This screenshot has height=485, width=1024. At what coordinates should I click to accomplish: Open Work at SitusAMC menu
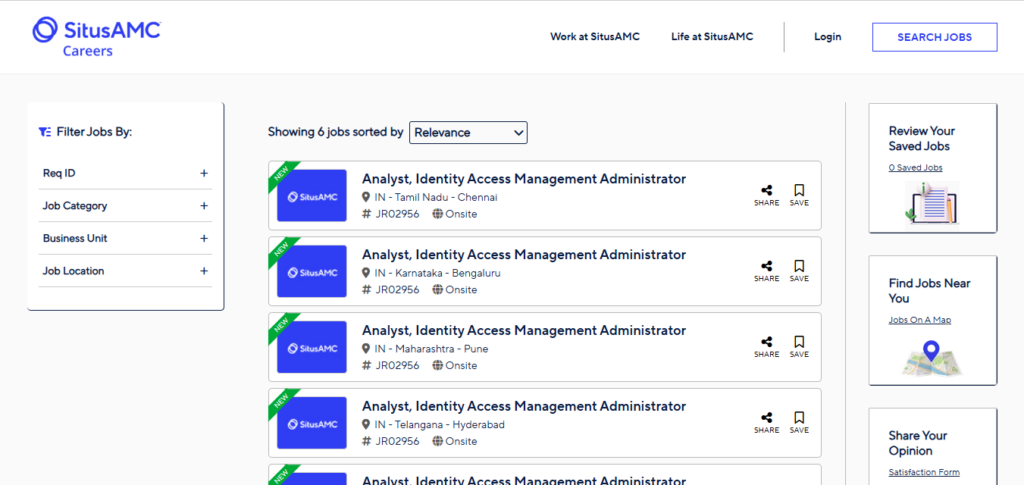pos(595,37)
